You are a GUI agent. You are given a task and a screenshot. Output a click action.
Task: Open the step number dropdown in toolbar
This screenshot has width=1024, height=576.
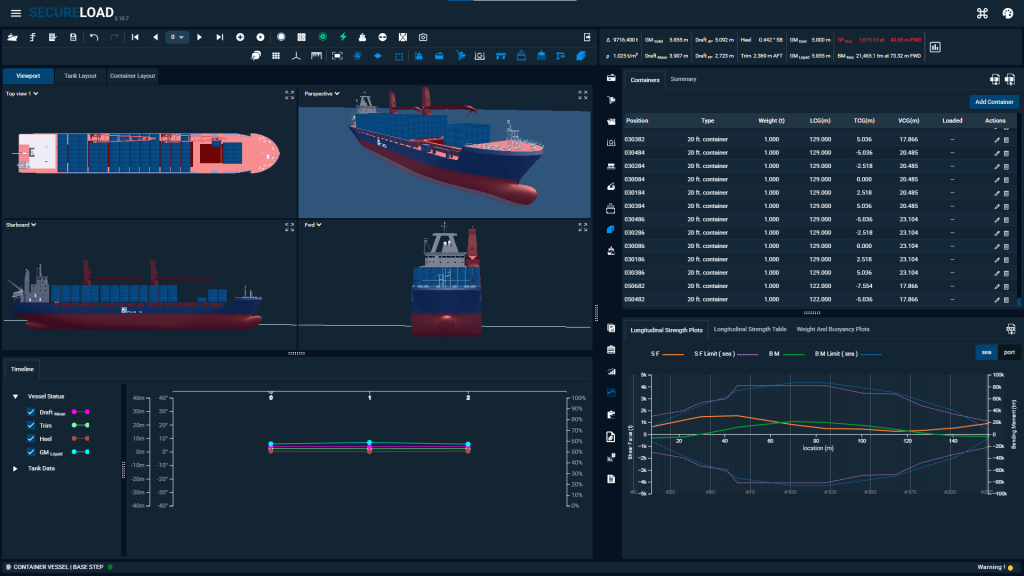[177, 37]
